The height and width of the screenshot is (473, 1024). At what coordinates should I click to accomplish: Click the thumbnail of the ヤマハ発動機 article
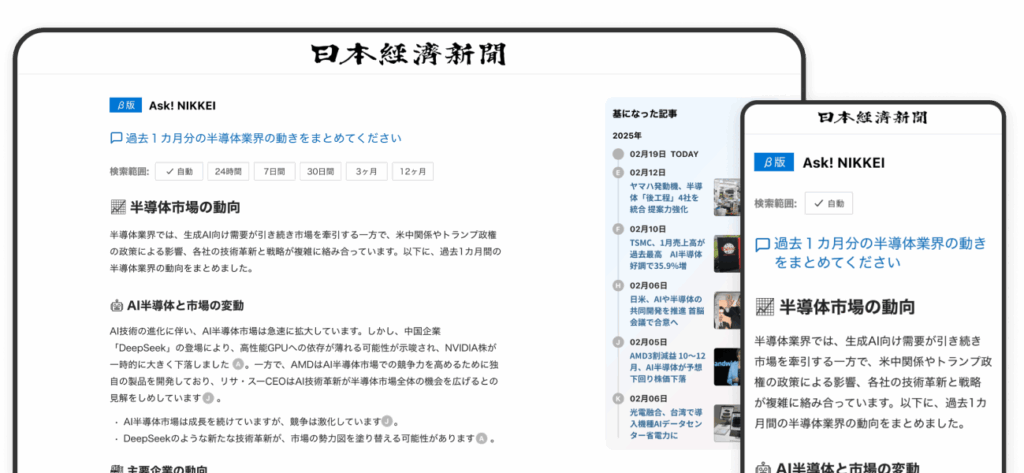[x=727, y=197]
